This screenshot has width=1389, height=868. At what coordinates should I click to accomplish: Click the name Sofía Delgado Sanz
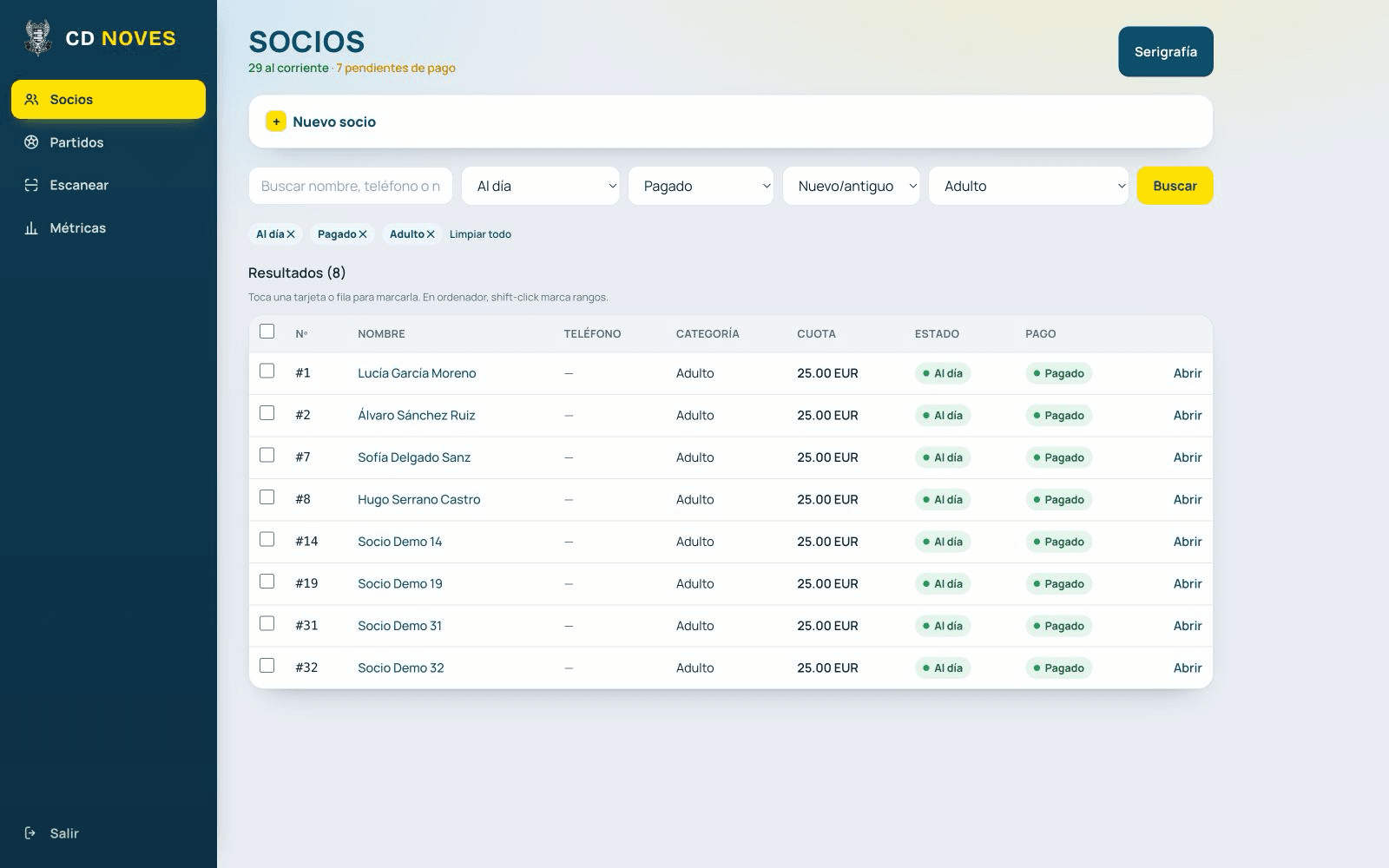[x=414, y=457]
